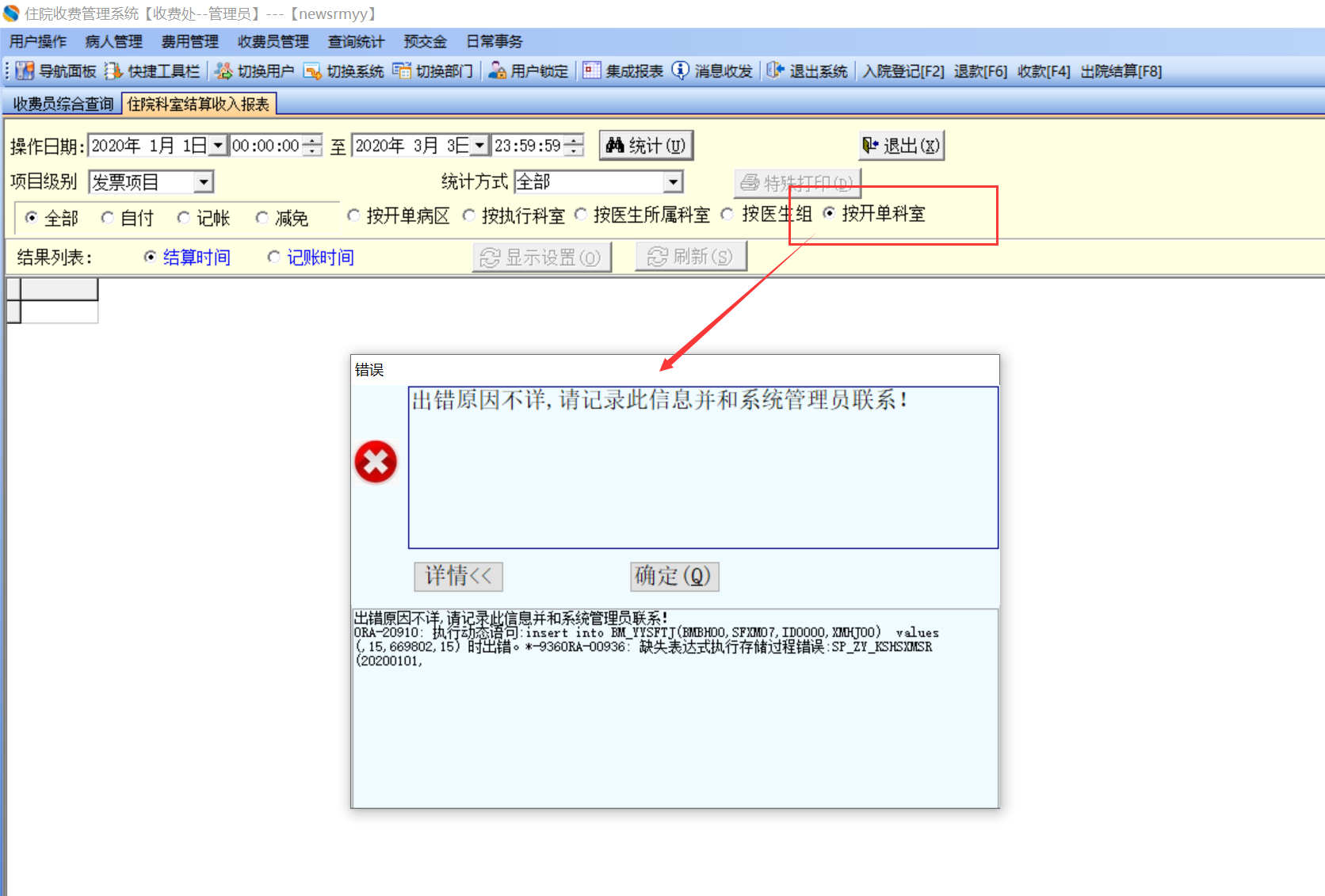
Task: Click the end time 23:59:59 field
Action: click(x=529, y=146)
